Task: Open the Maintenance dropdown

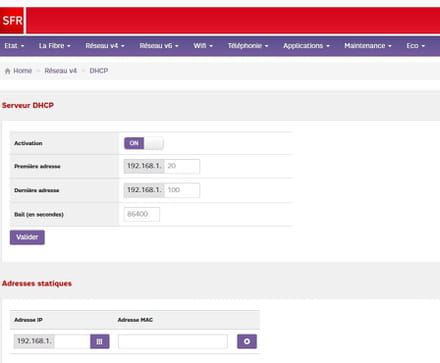Action: (368, 46)
